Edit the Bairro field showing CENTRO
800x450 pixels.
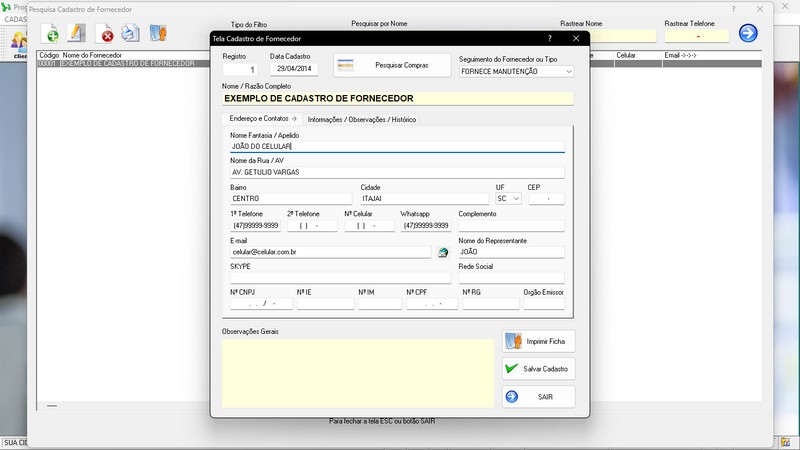tap(291, 198)
